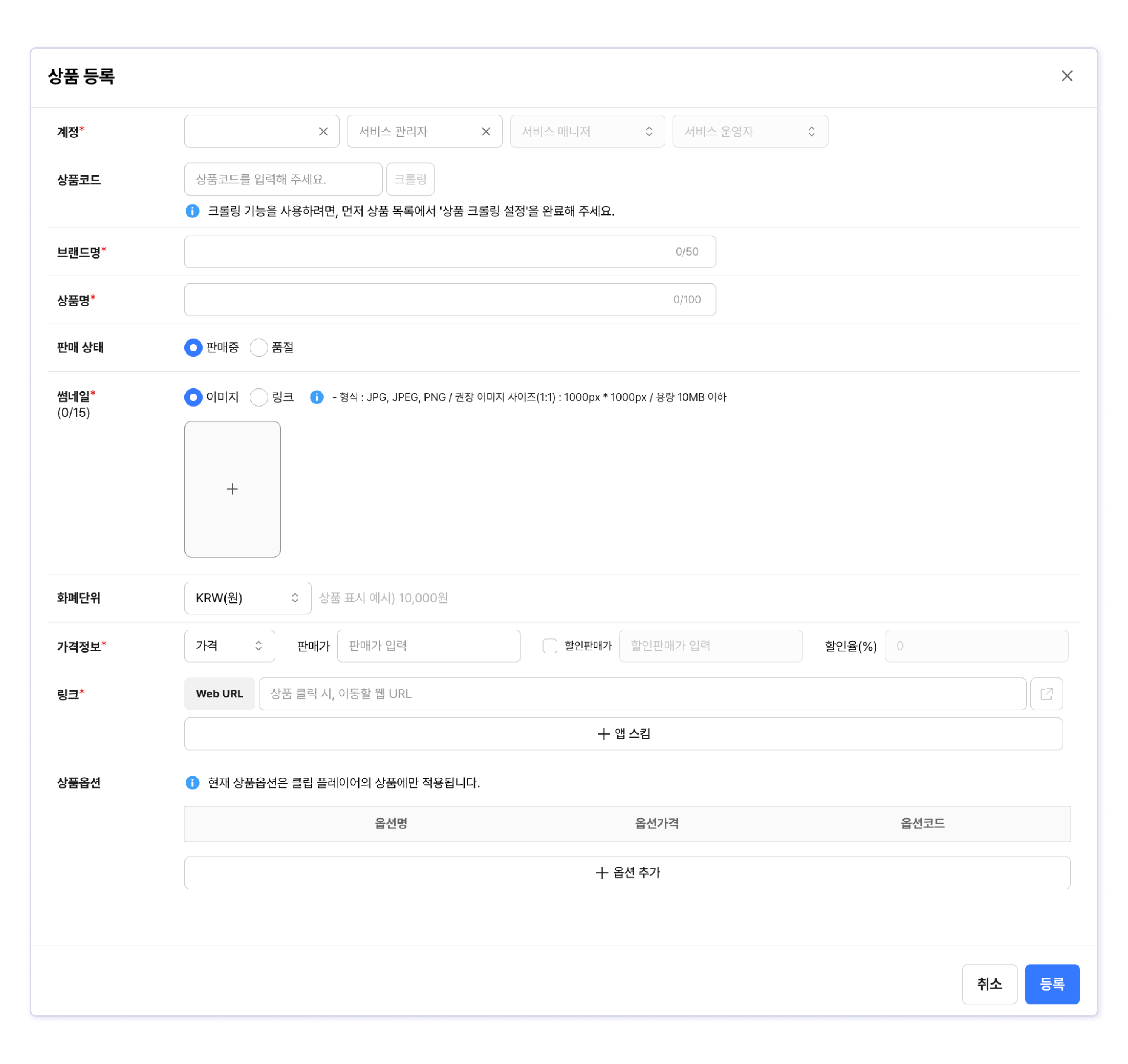Image resolution: width=1128 pixels, height=1064 pixels.
Task: Clear the 서비스 관리자 selection
Action: tap(486, 132)
